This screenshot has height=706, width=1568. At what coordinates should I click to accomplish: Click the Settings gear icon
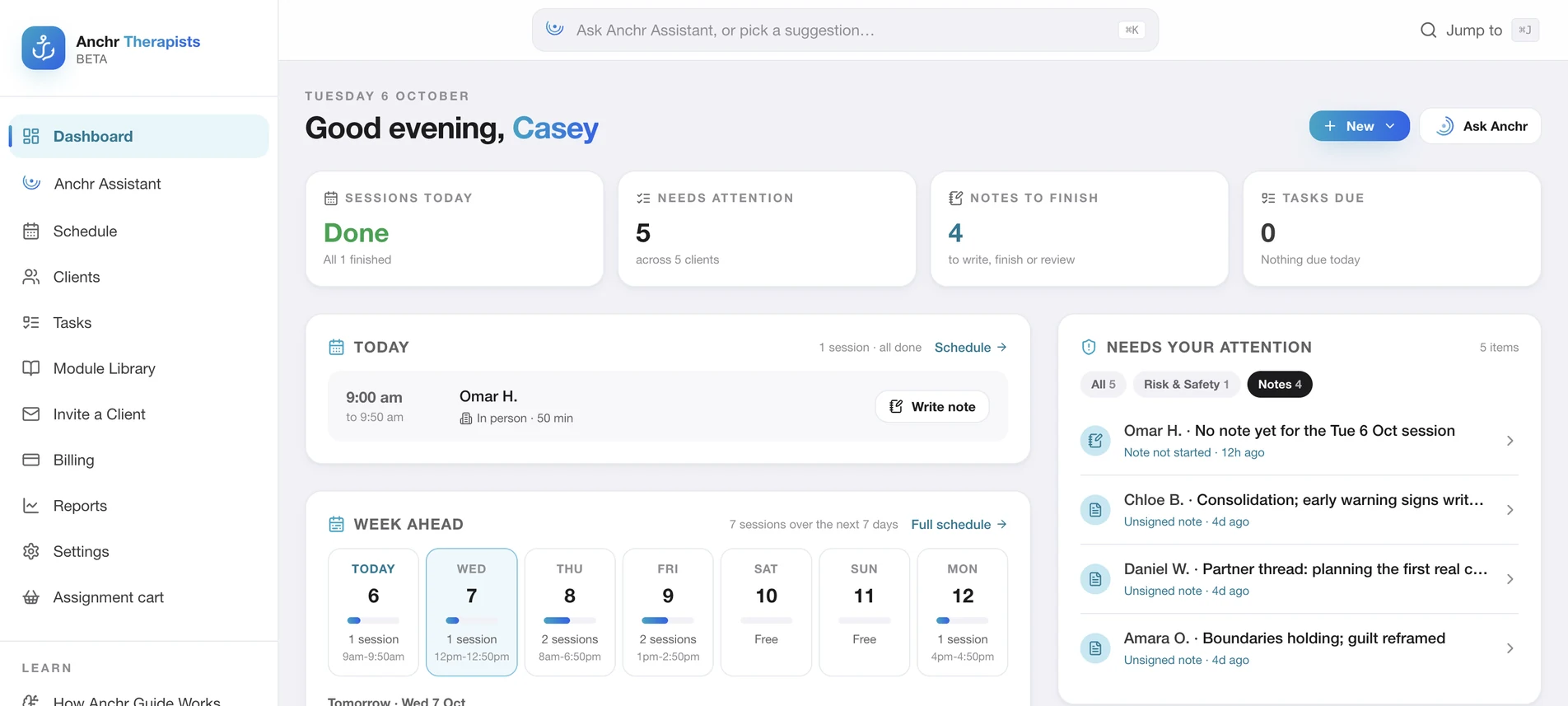coord(31,551)
